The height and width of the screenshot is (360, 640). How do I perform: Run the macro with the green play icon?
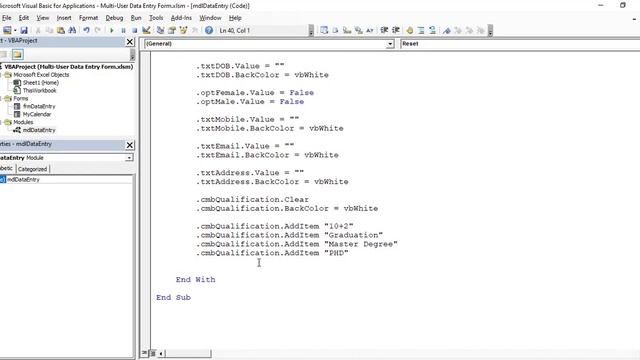[111, 30]
